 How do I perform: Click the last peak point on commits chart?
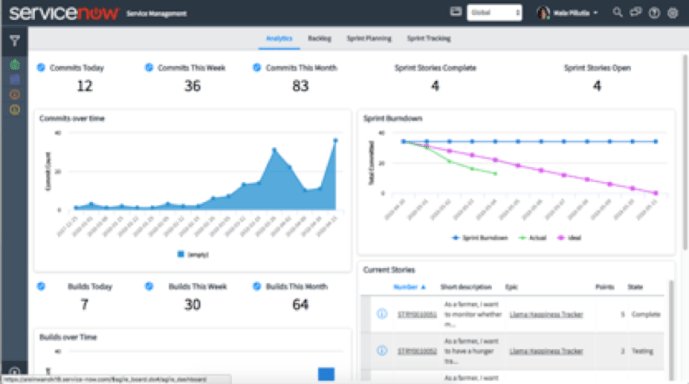(x=336, y=141)
